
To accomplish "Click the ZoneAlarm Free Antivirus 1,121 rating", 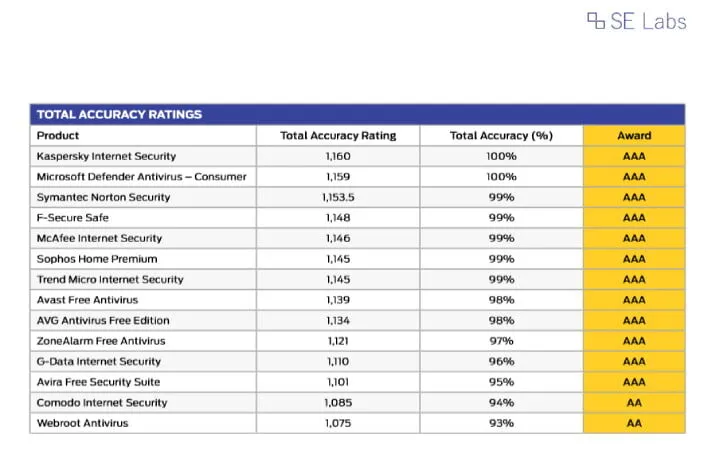I will 338,341.
